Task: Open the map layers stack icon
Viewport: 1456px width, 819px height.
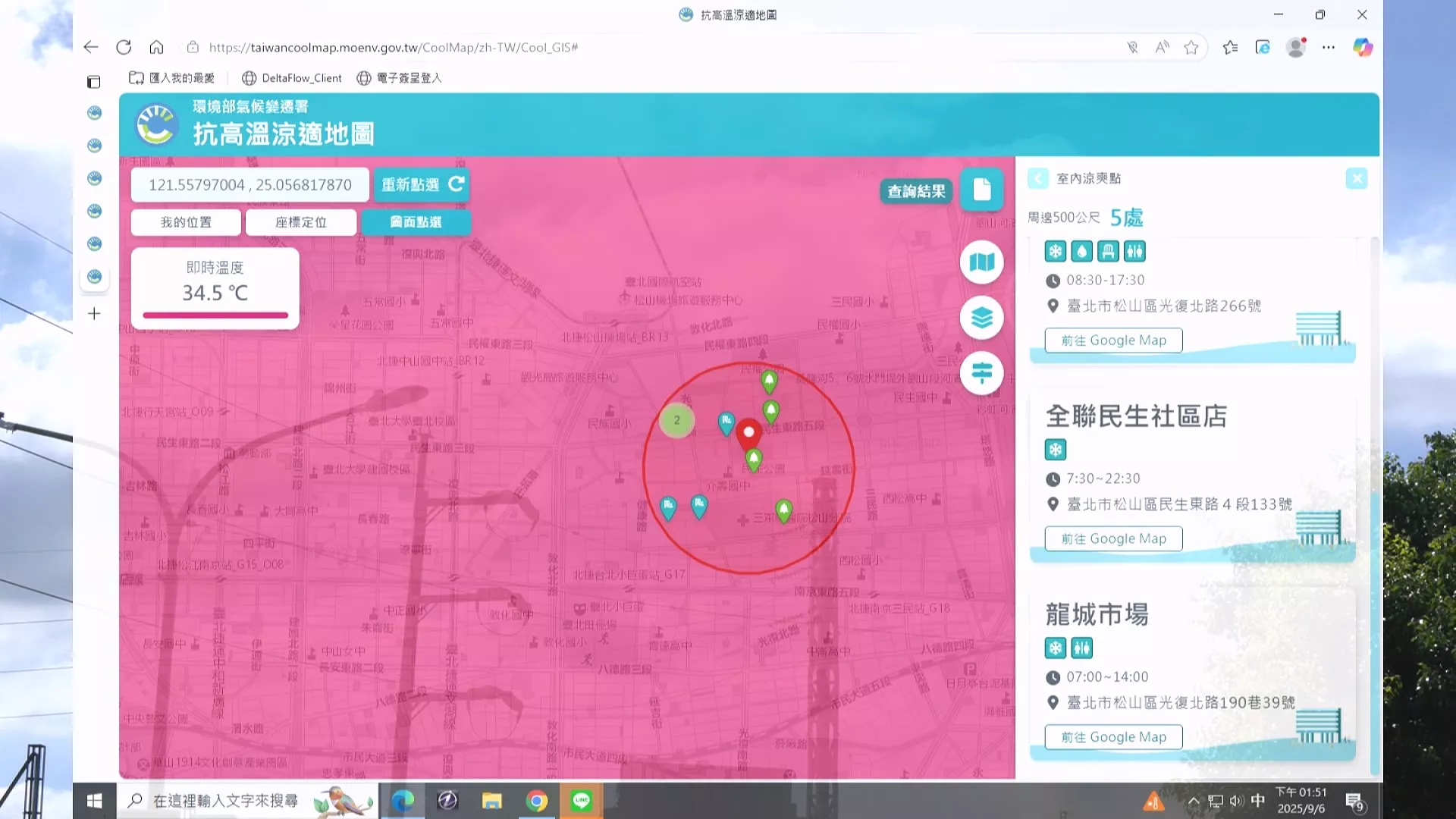Action: tap(981, 318)
